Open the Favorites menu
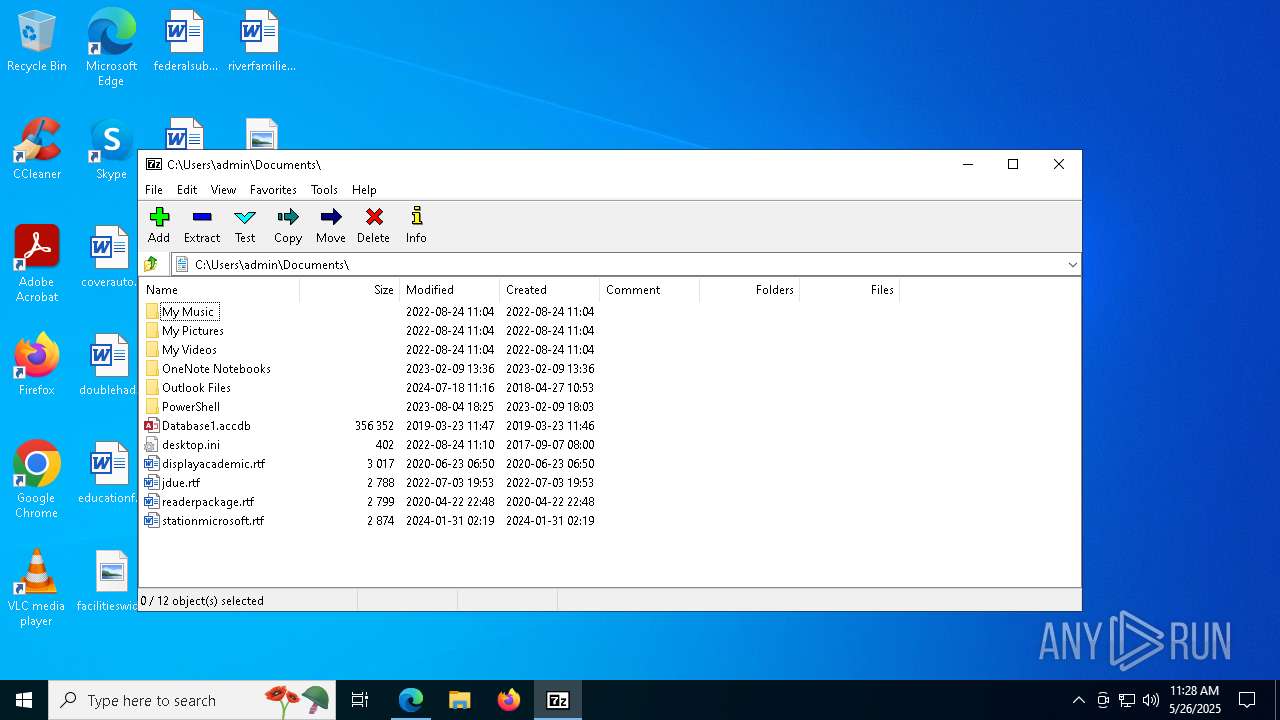 [x=273, y=190]
